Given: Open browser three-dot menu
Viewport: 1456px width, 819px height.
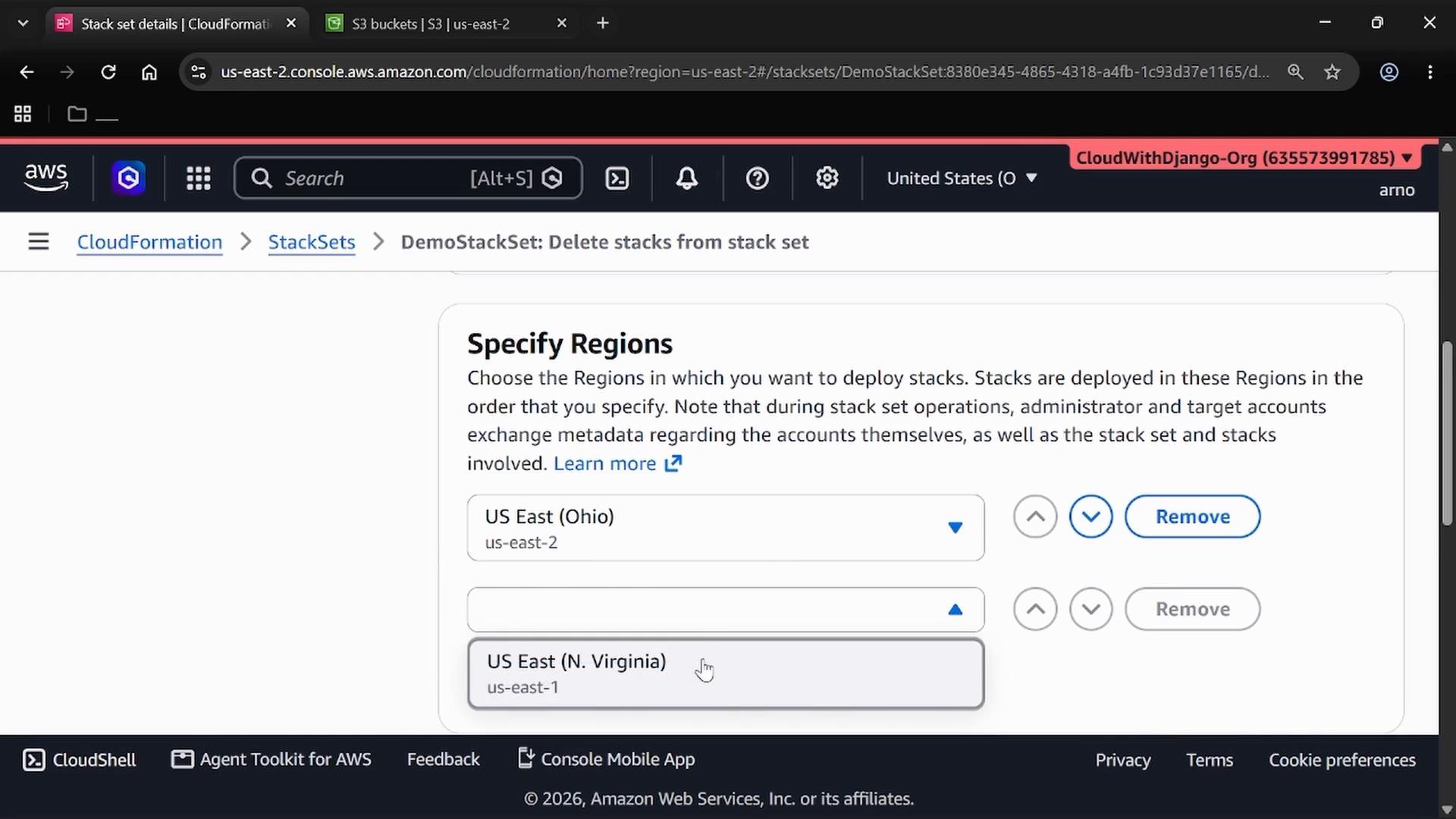Looking at the screenshot, I should 1430,72.
